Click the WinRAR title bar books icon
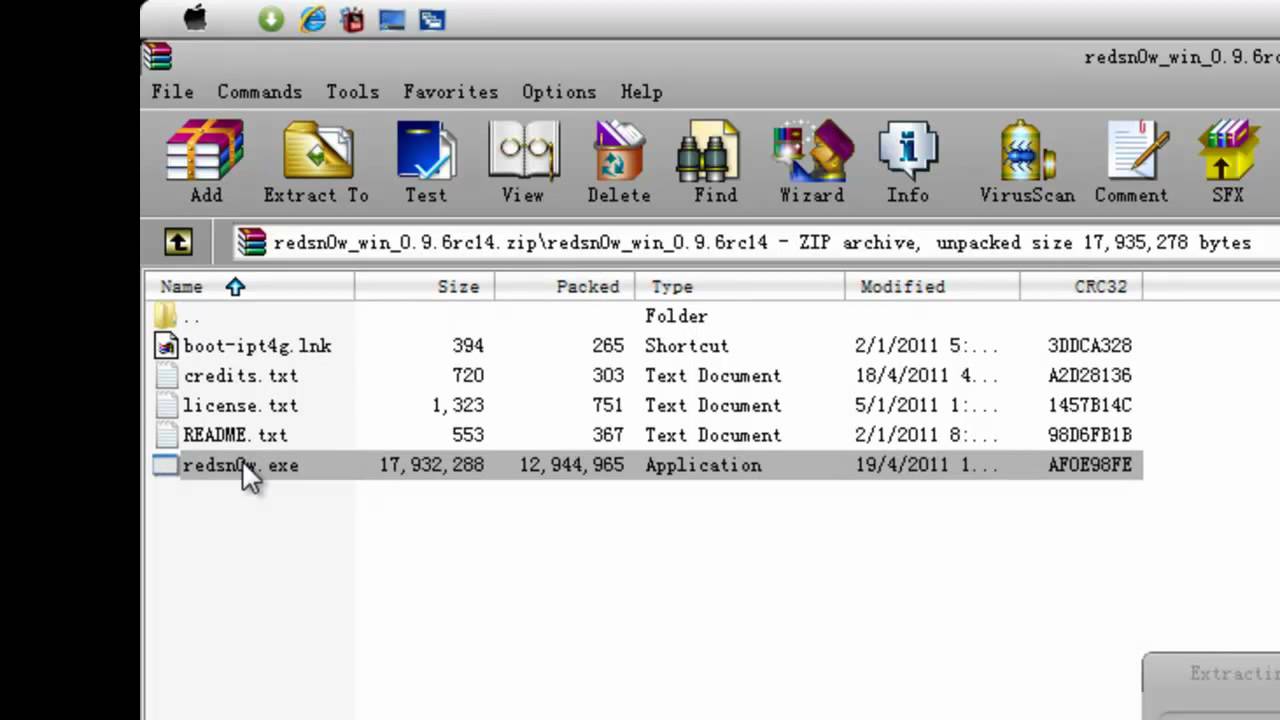The image size is (1280, 720). pyautogui.click(x=157, y=57)
